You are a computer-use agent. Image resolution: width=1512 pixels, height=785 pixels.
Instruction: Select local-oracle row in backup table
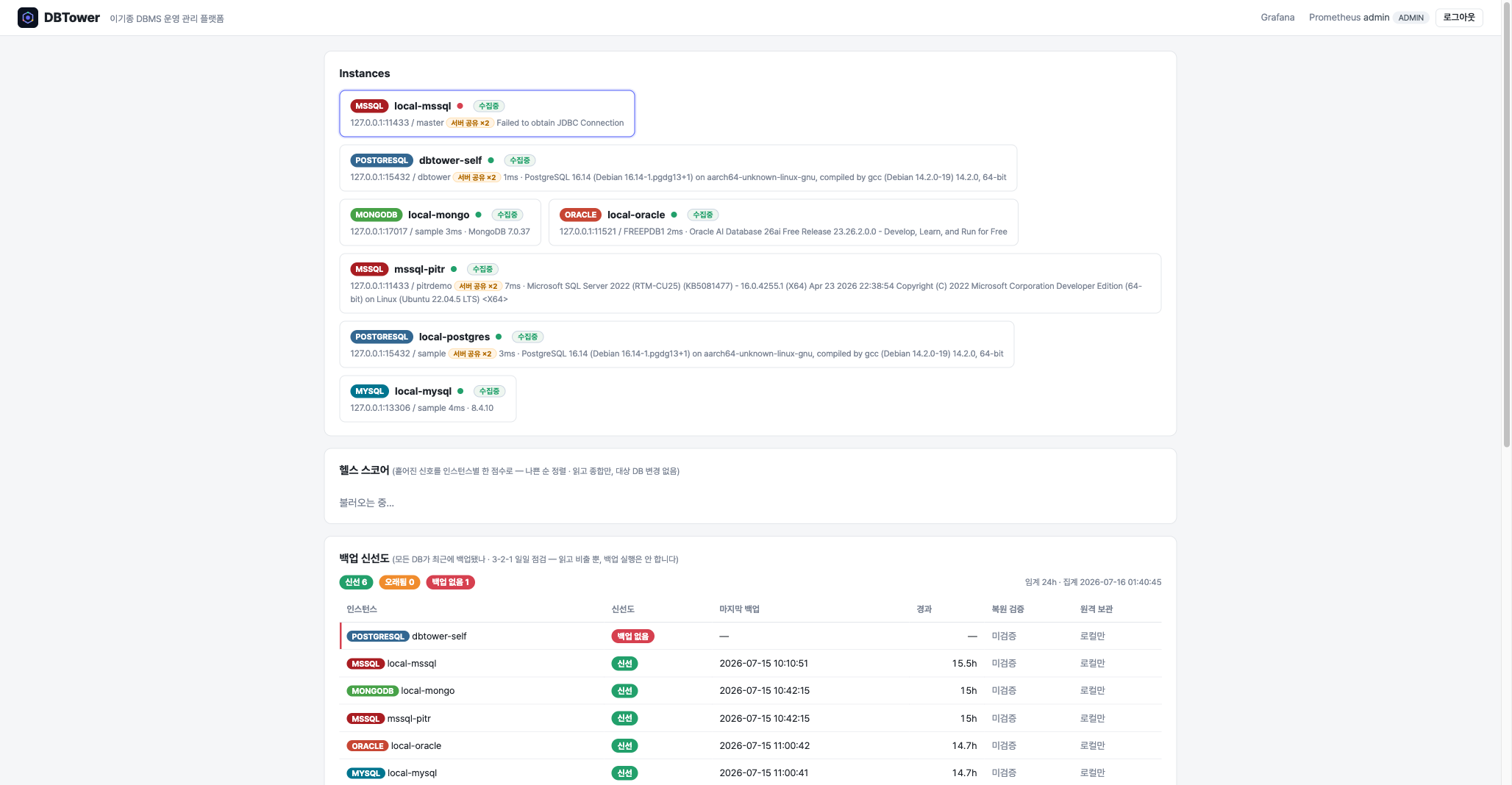(751, 746)
